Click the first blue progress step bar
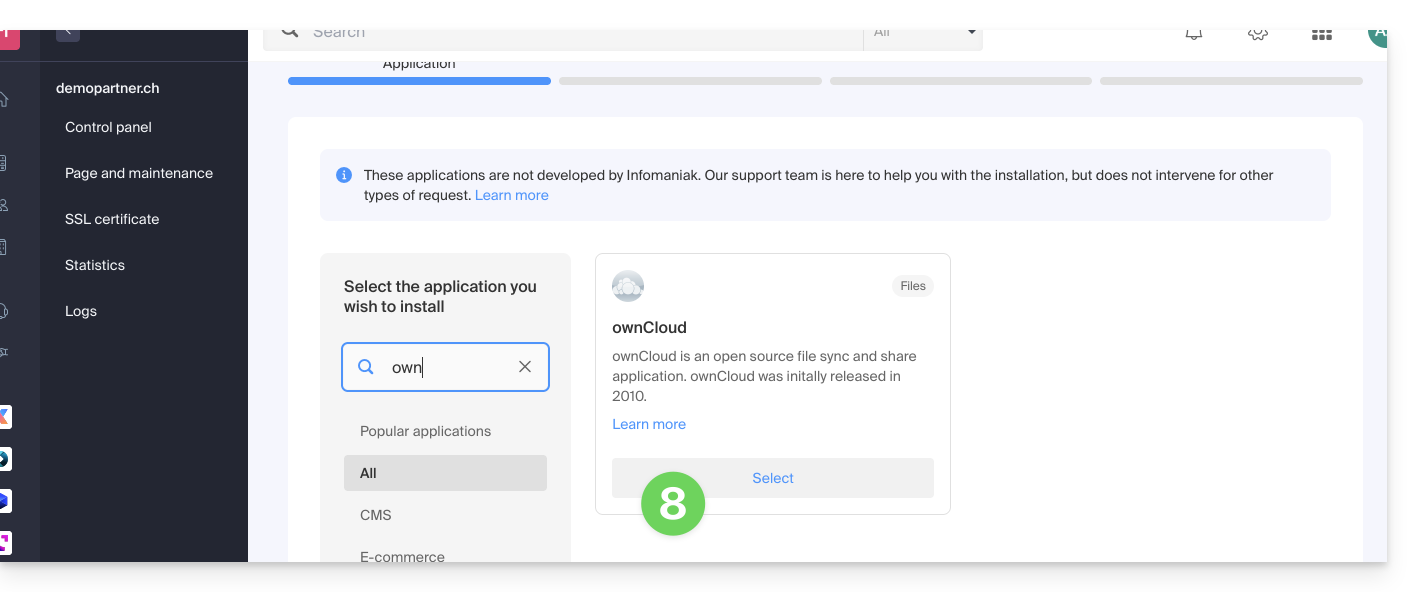The image size is (1417, 592). point(419,81)
